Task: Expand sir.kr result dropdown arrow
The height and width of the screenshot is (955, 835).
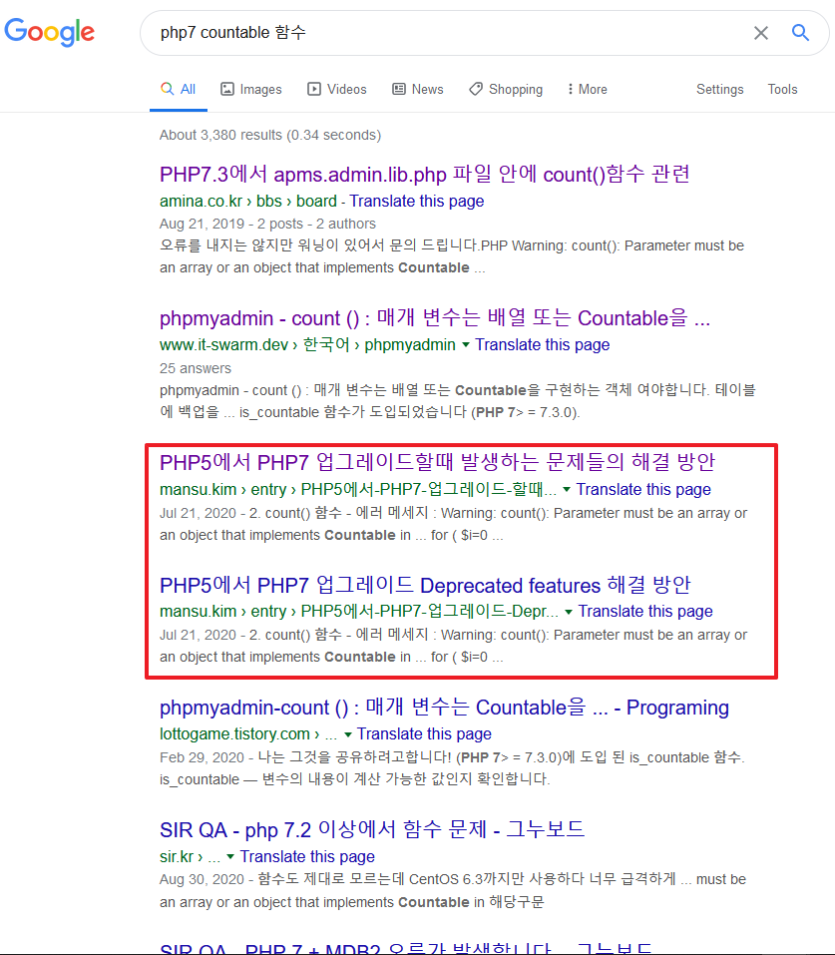Action: click(230, 857)
